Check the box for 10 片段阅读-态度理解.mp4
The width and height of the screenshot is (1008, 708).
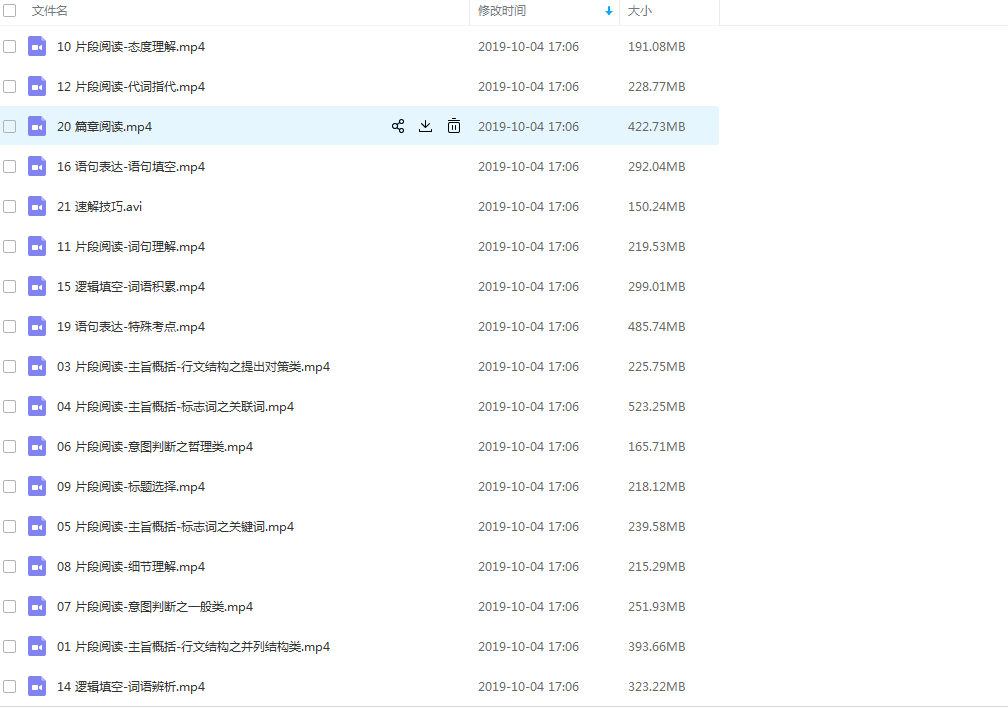[x=10, y=46]
